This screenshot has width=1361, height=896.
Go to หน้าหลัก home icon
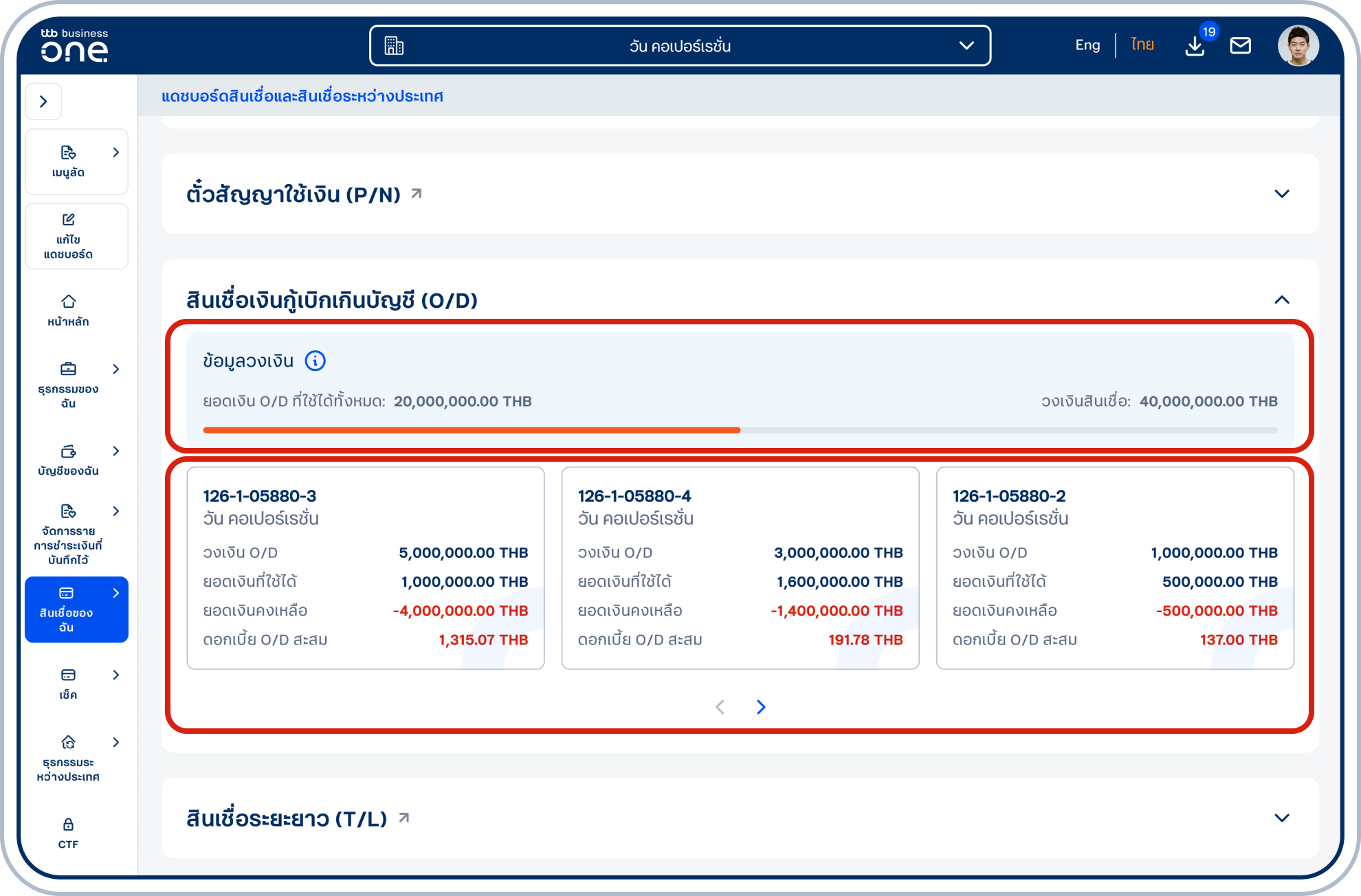click(x=69, y=302)
